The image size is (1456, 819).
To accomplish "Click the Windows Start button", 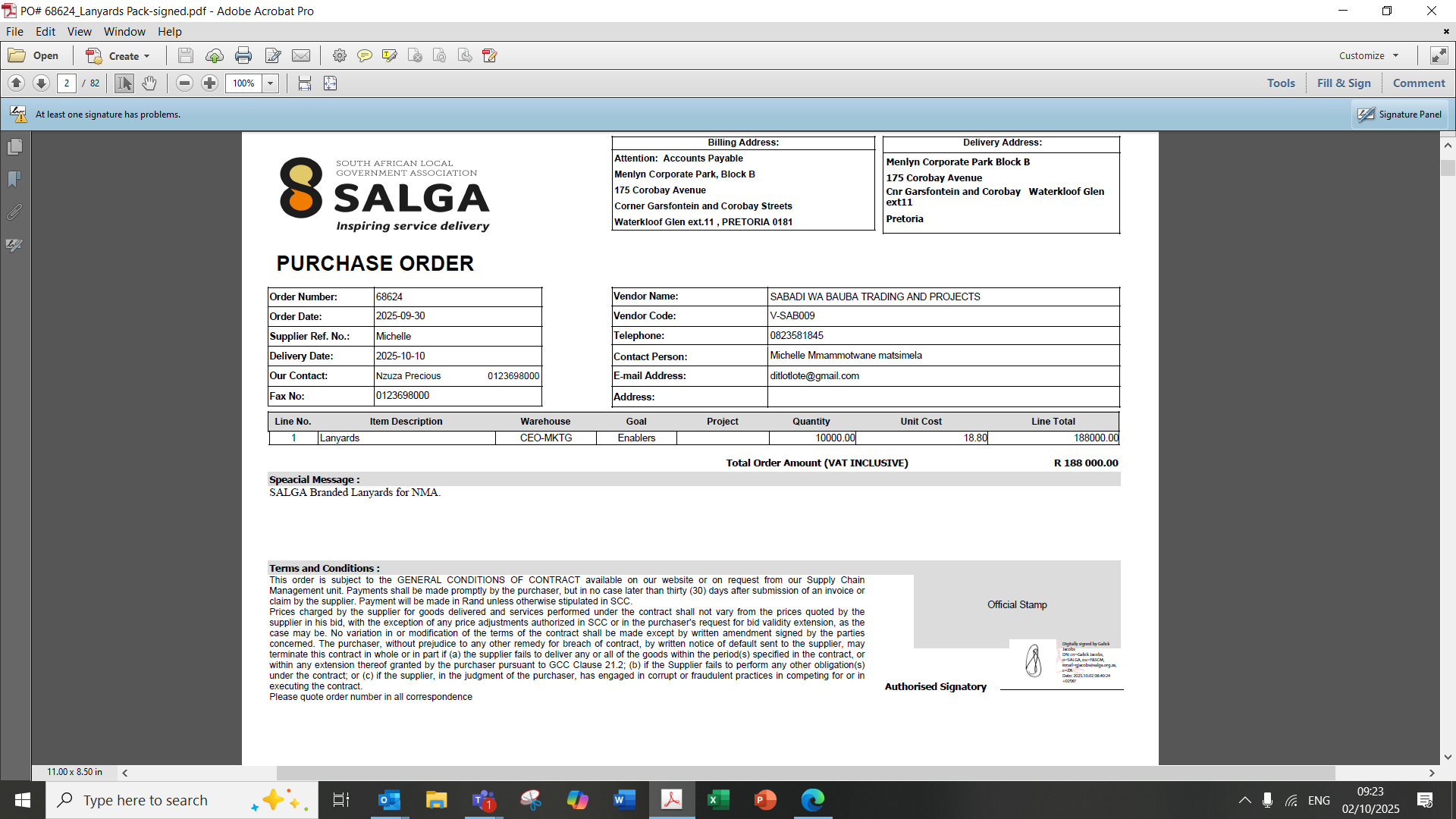I will 23,800.
